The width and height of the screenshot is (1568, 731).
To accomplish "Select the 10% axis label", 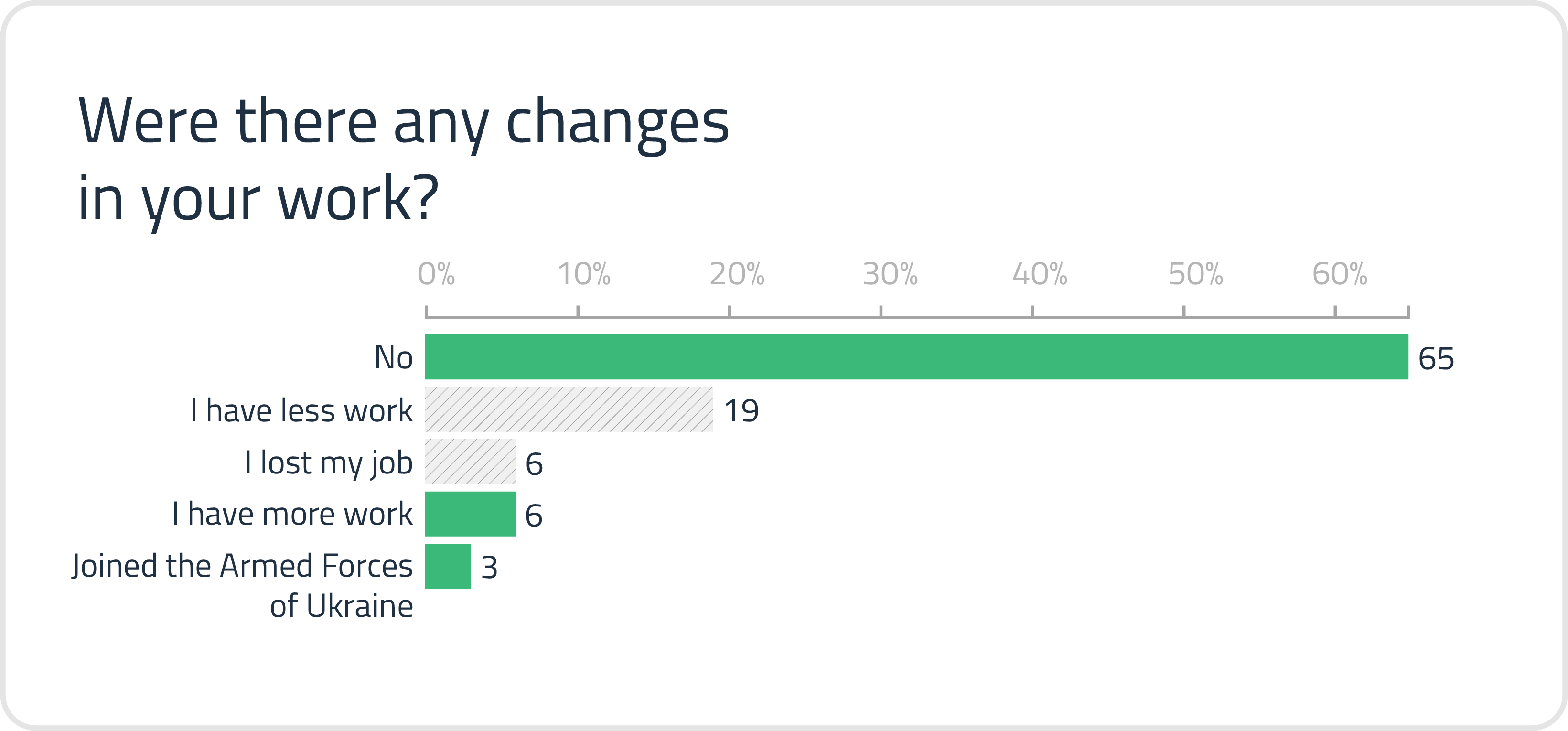I will [584, 274].
